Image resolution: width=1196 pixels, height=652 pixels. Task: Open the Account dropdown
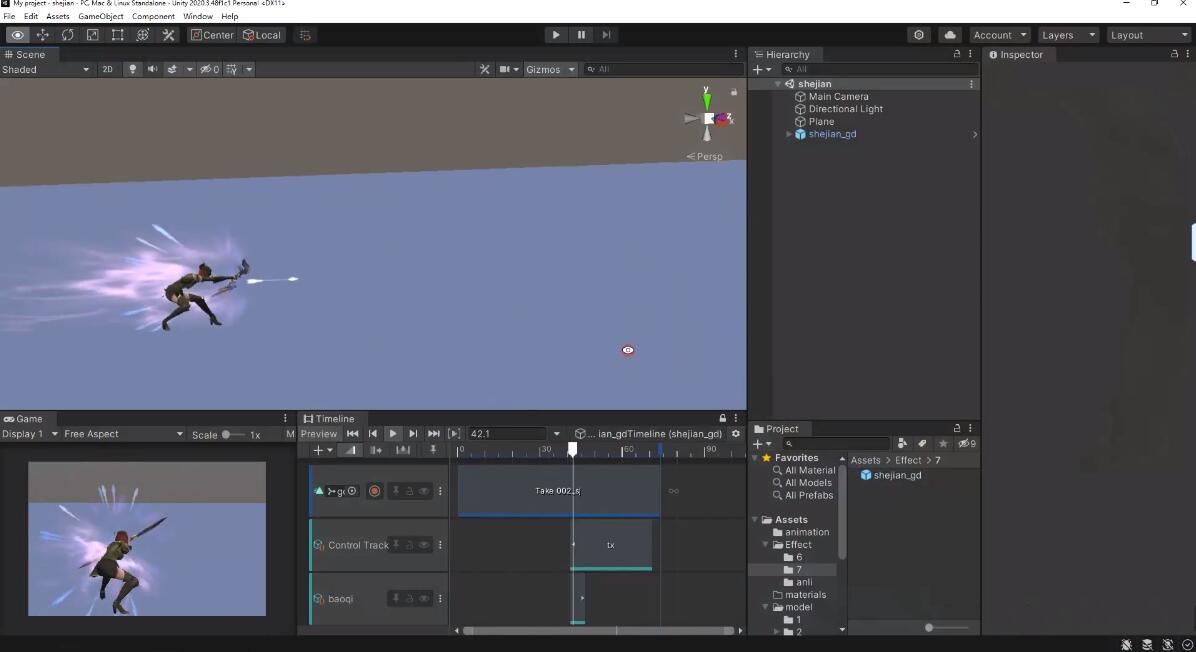[x=999, y=35]
